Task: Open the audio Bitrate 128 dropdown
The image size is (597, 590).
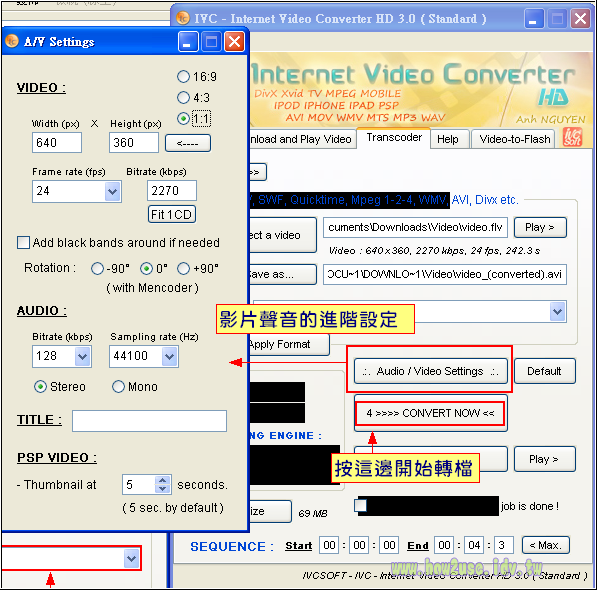Action: click(x=83, y=357)
